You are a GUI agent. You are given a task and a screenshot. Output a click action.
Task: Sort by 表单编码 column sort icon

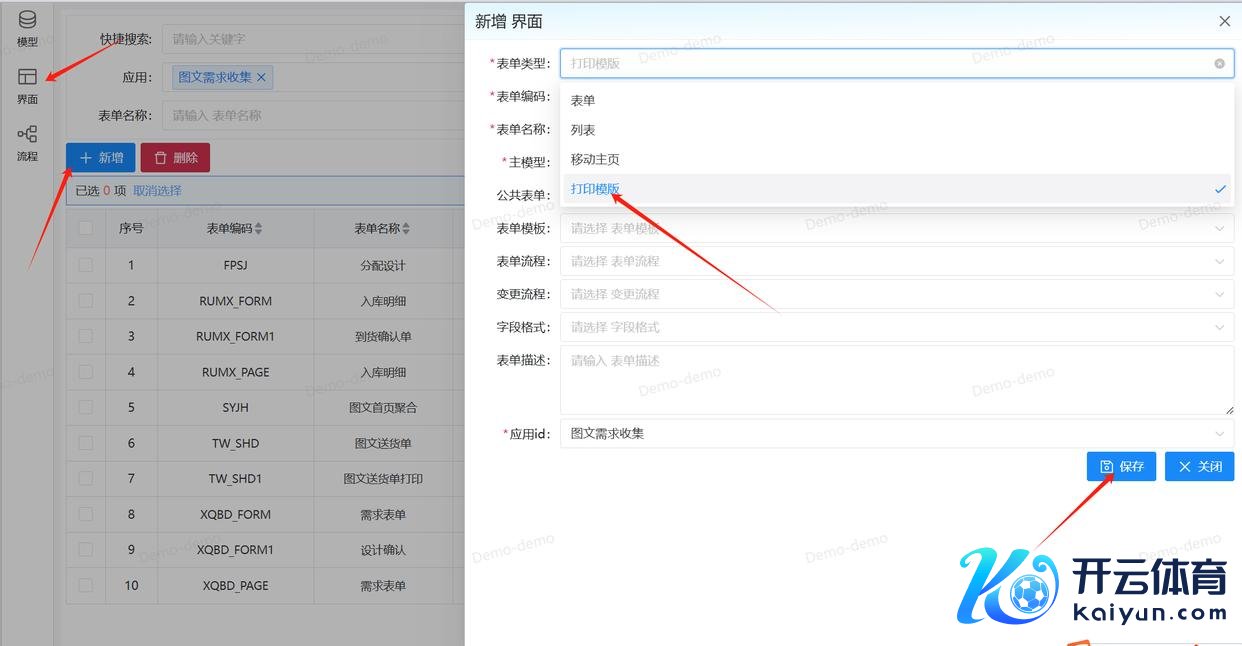pos(259,229)
